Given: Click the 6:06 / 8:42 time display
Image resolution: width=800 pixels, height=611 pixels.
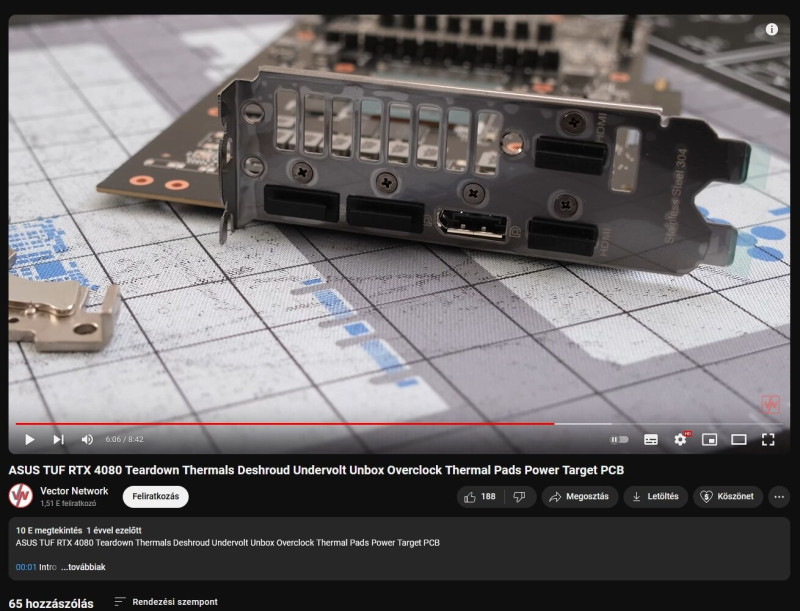Looking at the screenshot, I should 124,439.
